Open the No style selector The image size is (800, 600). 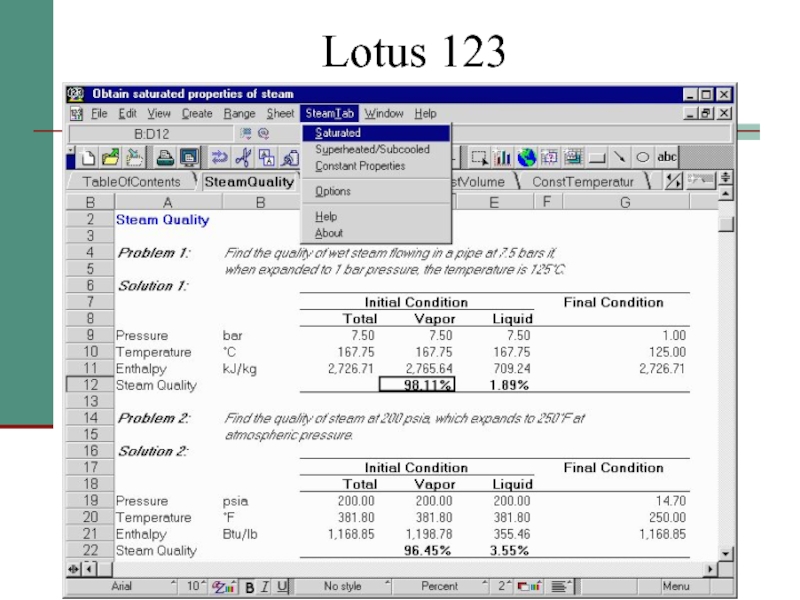tap(343, 586)
